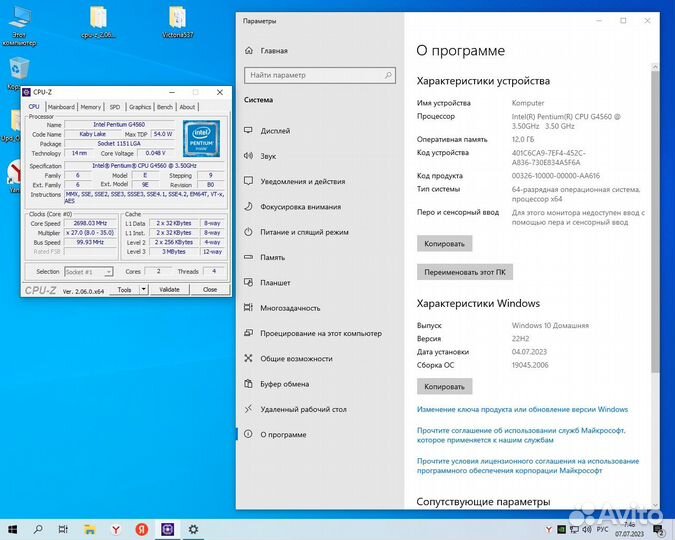Viewport: 675px width, 540px height.
Task: Open the This PC desktop icon
Action: 19,26
